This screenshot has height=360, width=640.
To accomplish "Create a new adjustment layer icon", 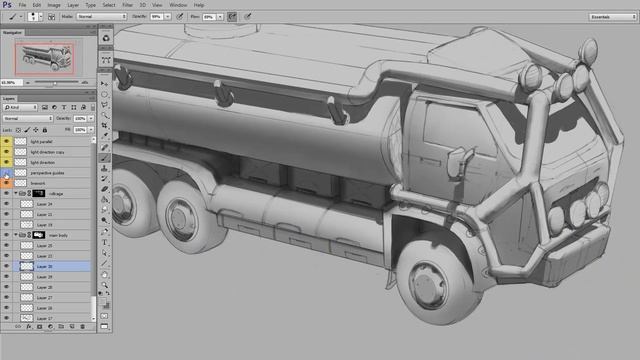I will 50,327.
